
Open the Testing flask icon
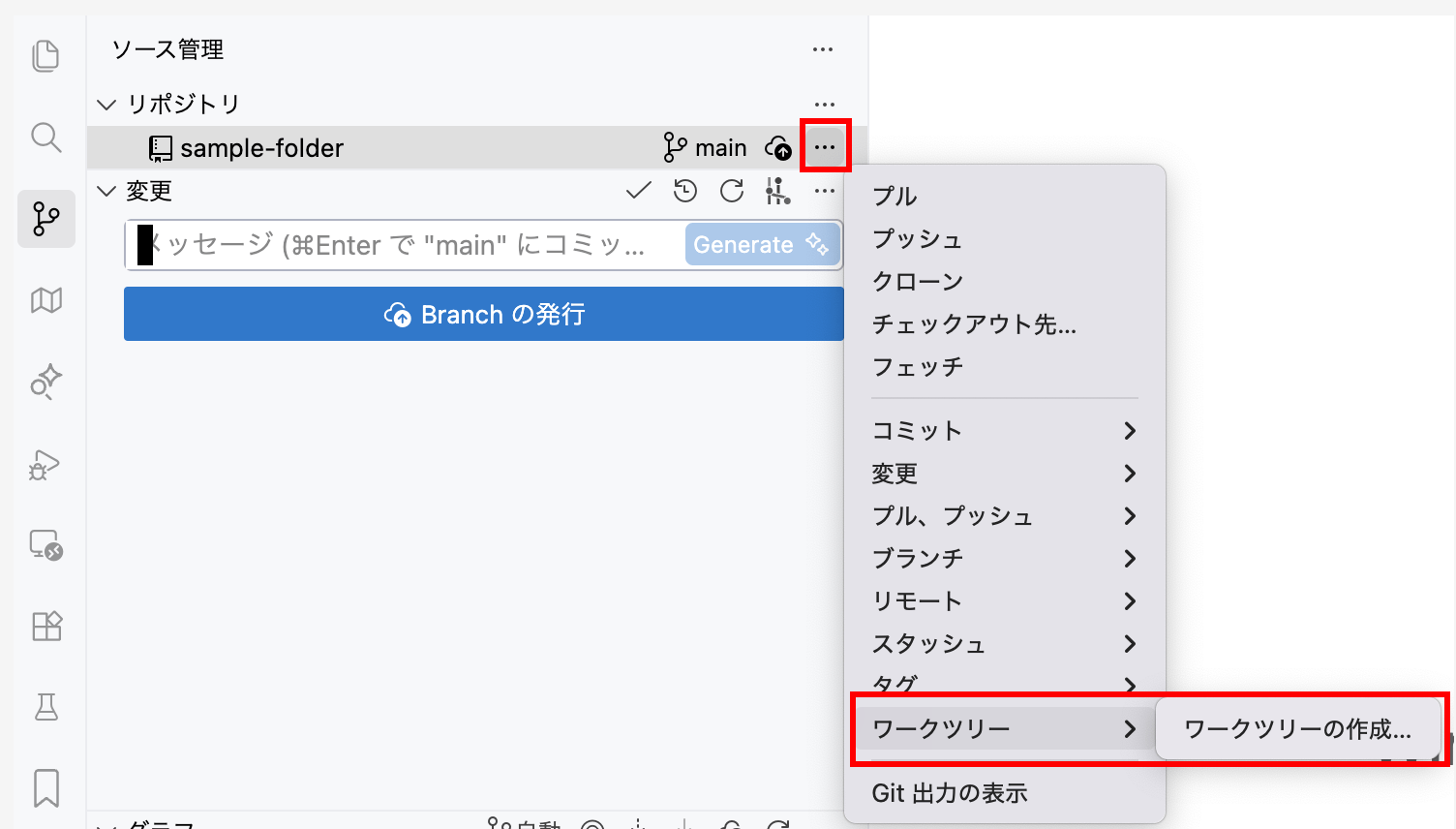click(x=45, y=708)
